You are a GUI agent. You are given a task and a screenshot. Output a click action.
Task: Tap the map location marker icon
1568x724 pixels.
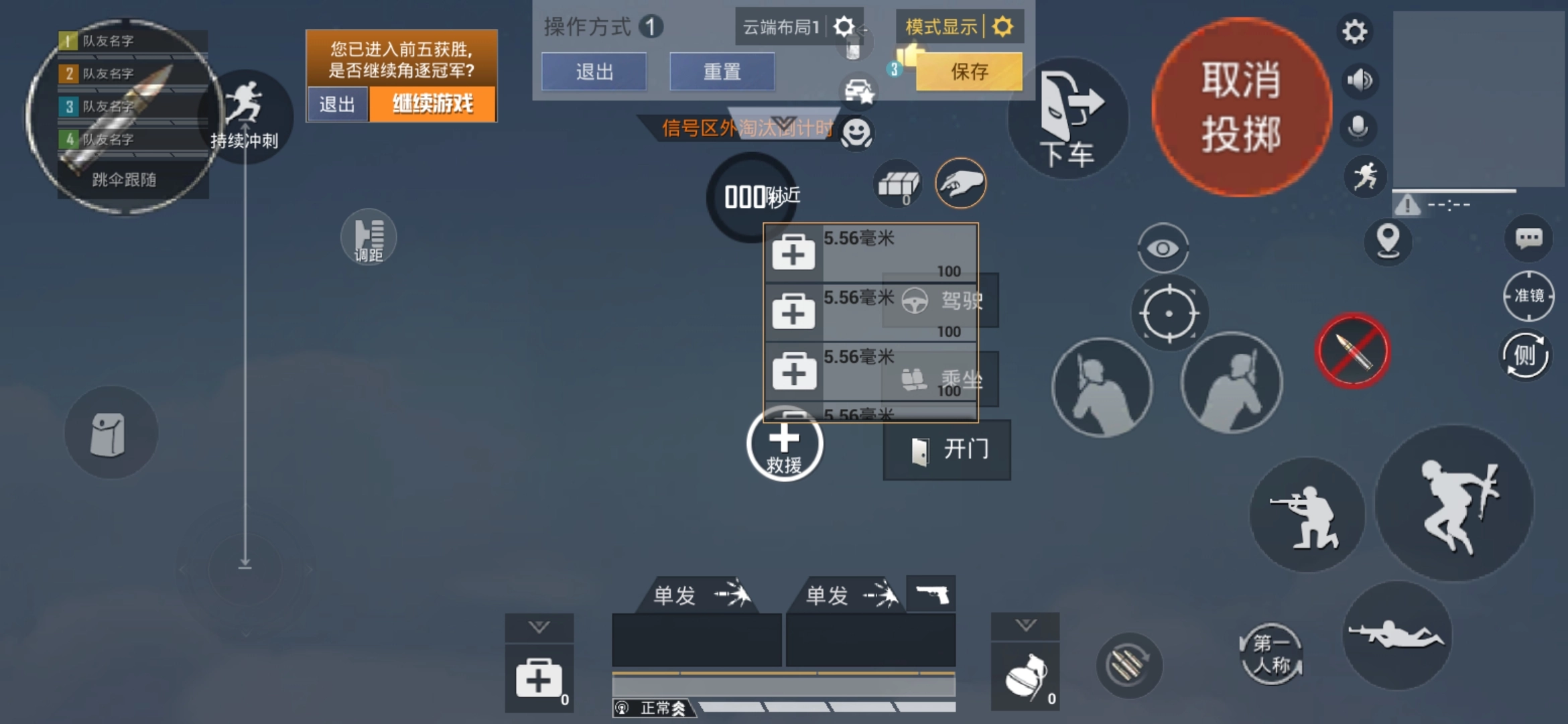pyautogui.click(x=1388, y=241)
